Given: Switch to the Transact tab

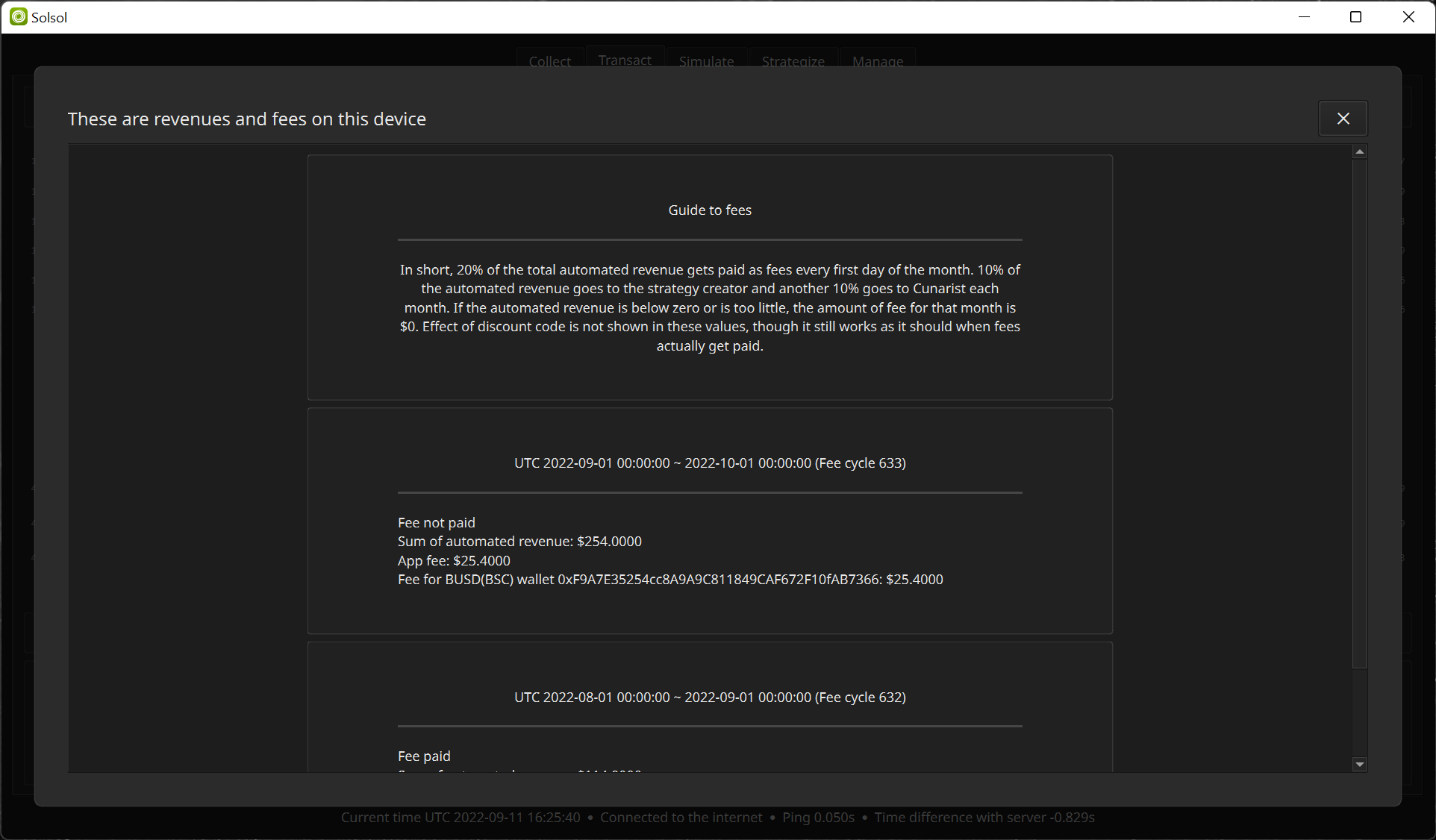Looking at the screenshot, I should 625,60.
